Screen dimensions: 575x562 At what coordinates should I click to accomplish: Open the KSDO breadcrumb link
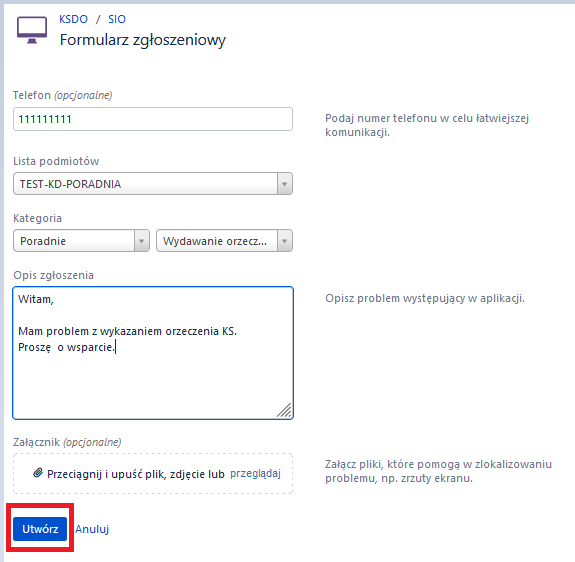pyautogui.click(x=74, y=19)
